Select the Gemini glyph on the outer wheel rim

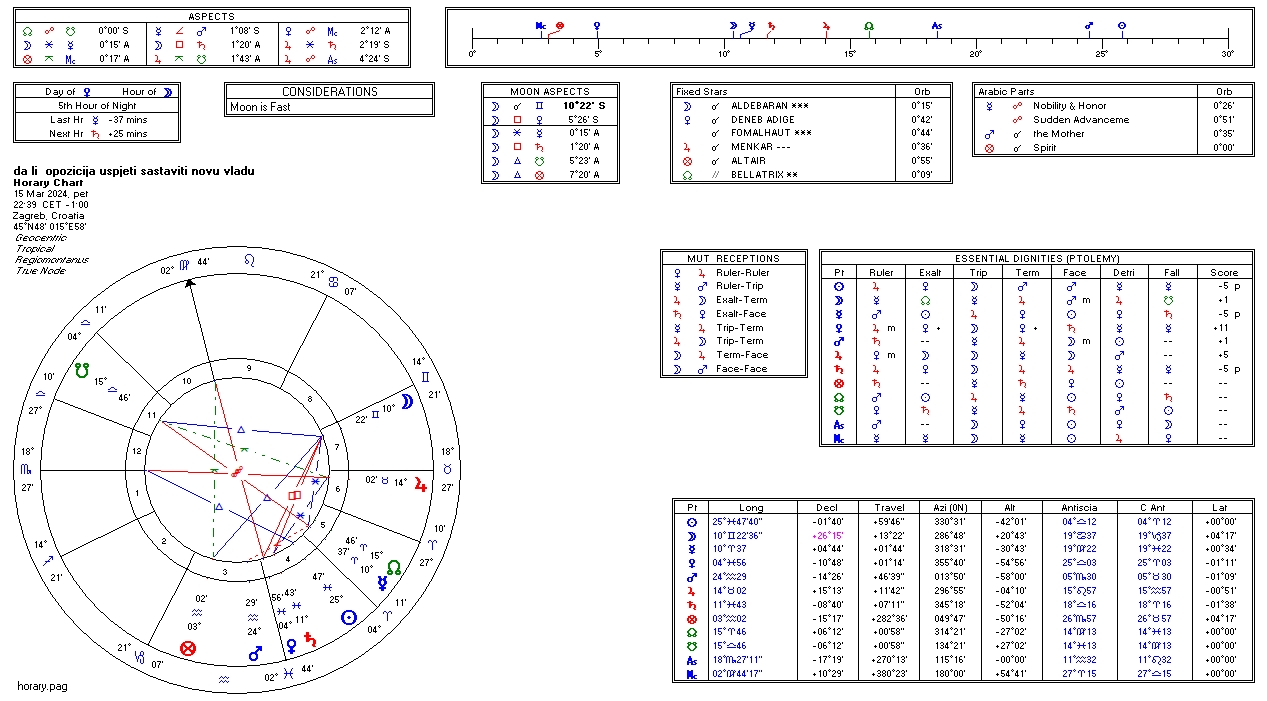pyautogui.click(x=425, y=377)
